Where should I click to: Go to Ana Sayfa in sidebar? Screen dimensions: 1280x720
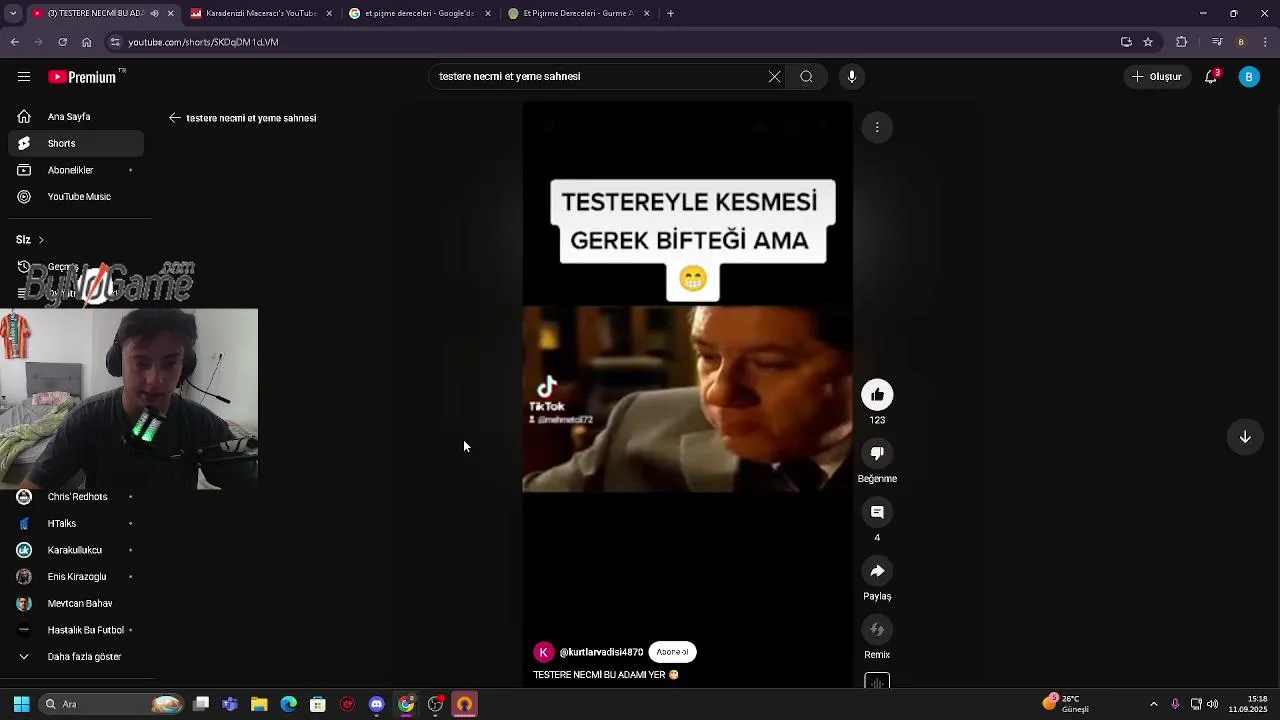76,117
